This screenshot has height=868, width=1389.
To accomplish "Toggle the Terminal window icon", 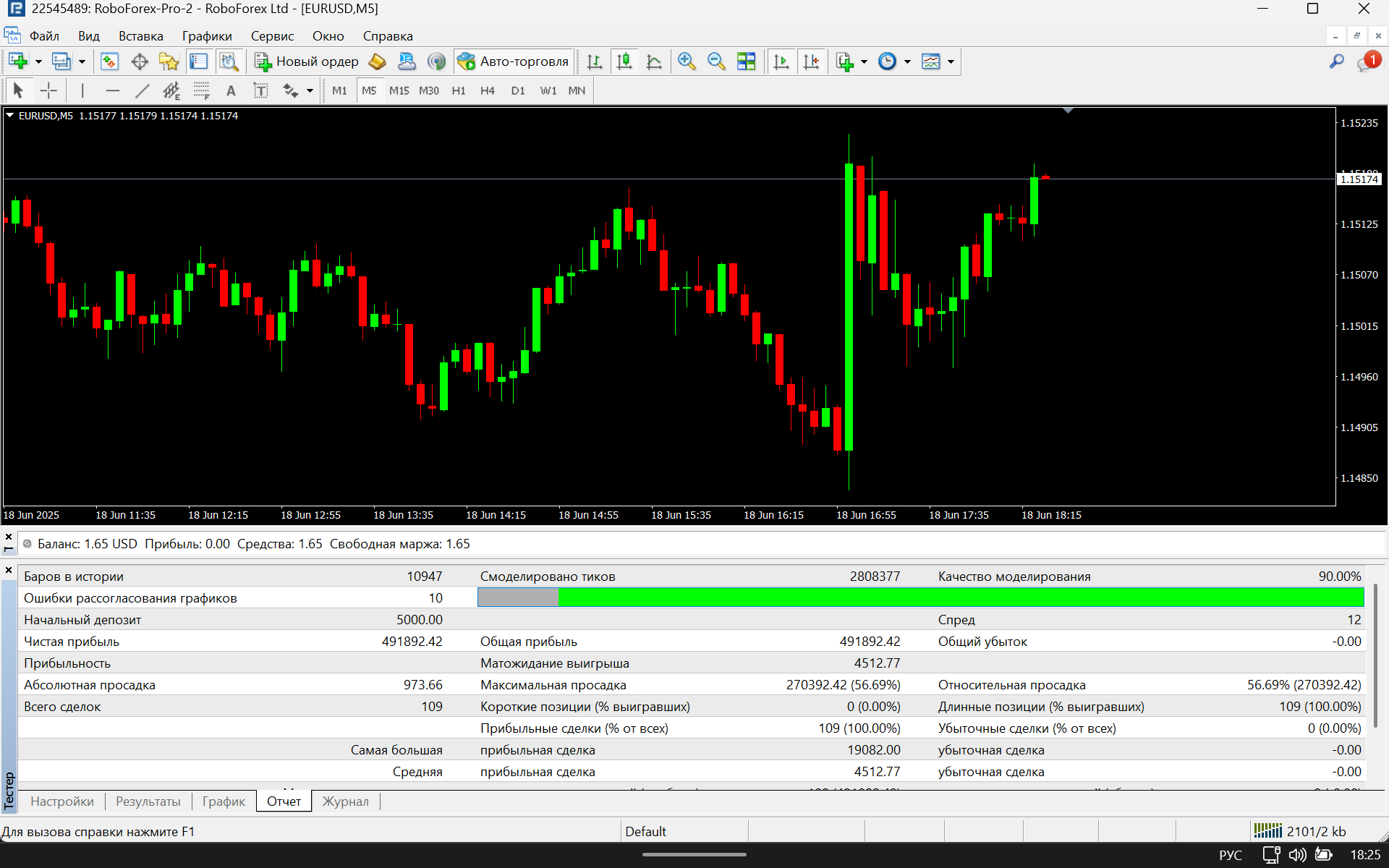I will pyautogui.click(x=198, y=61).
